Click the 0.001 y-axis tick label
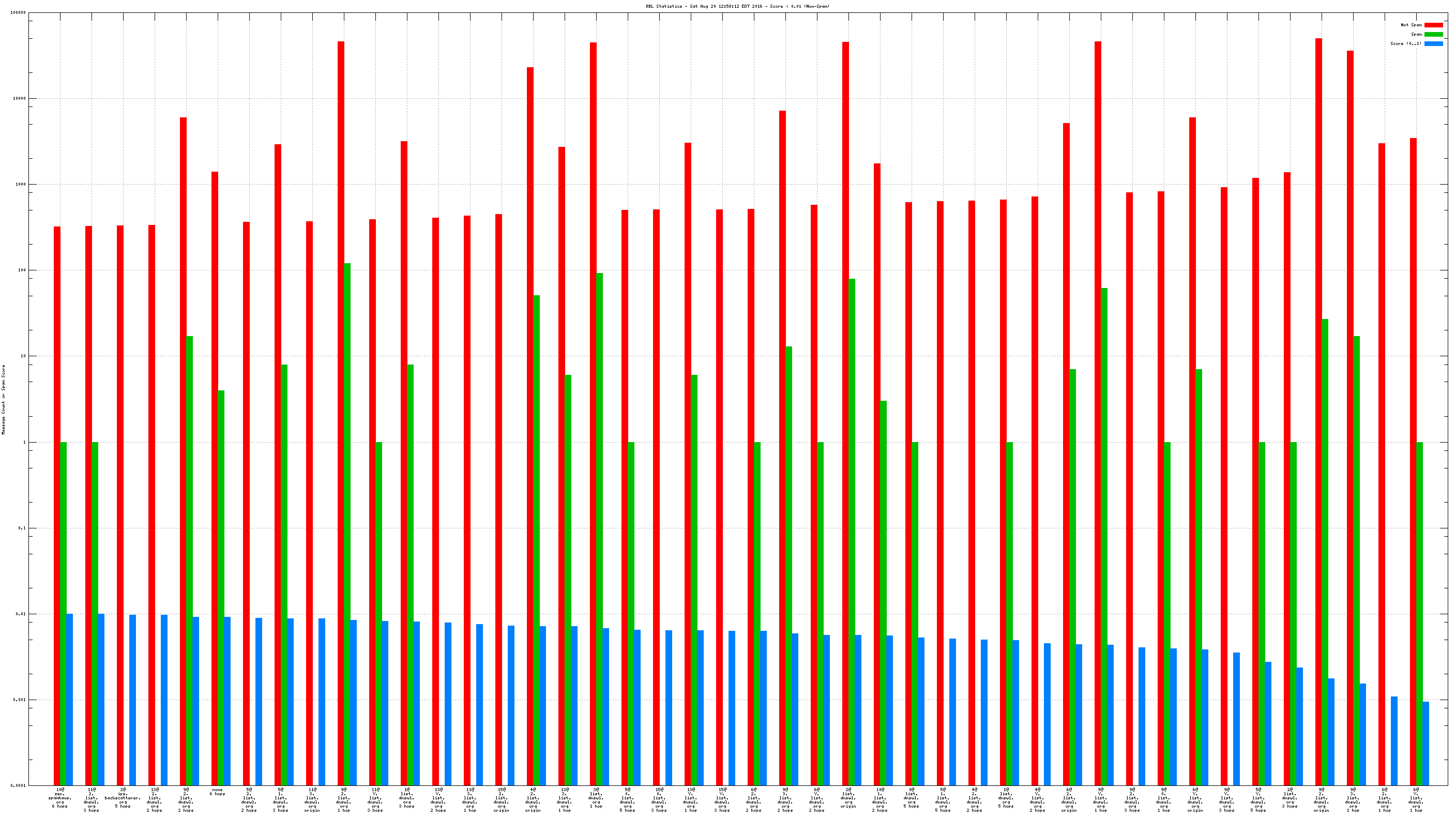This screenshot has width=1456, height=819. pyautogui.click(x=19, y=700)
